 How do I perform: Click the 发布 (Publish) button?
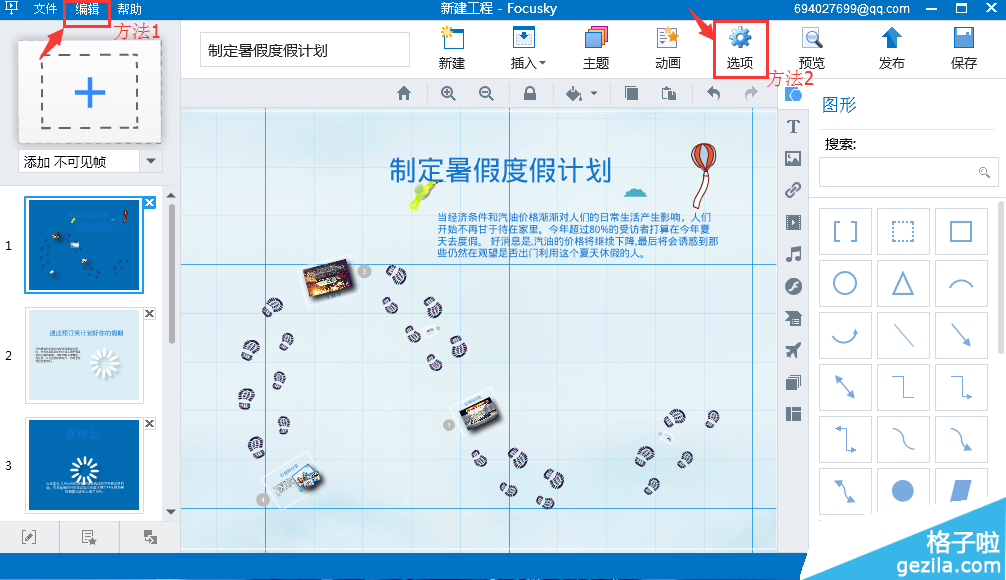point(890,47)
